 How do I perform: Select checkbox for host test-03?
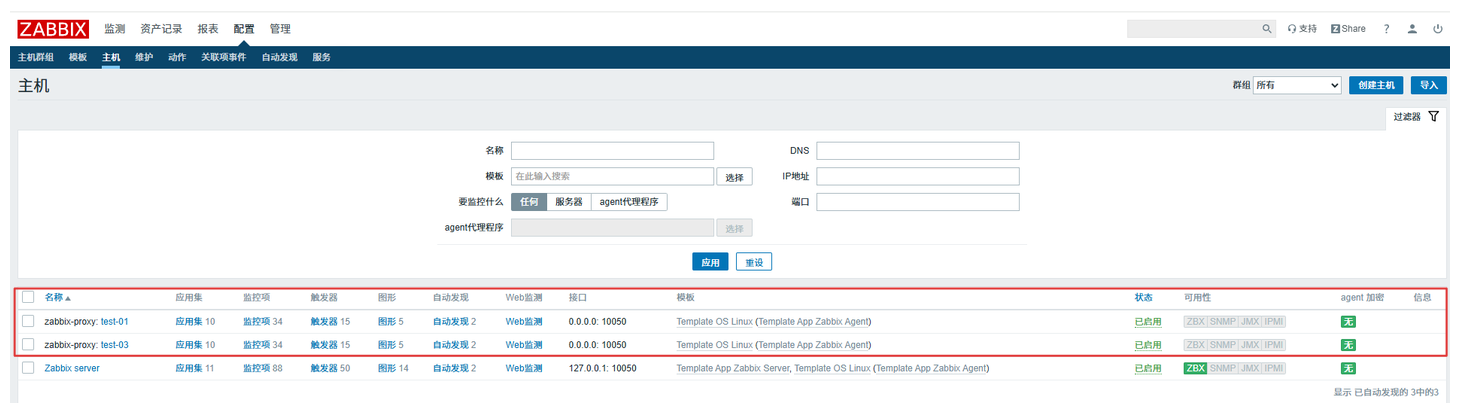[x=28, y=345]
